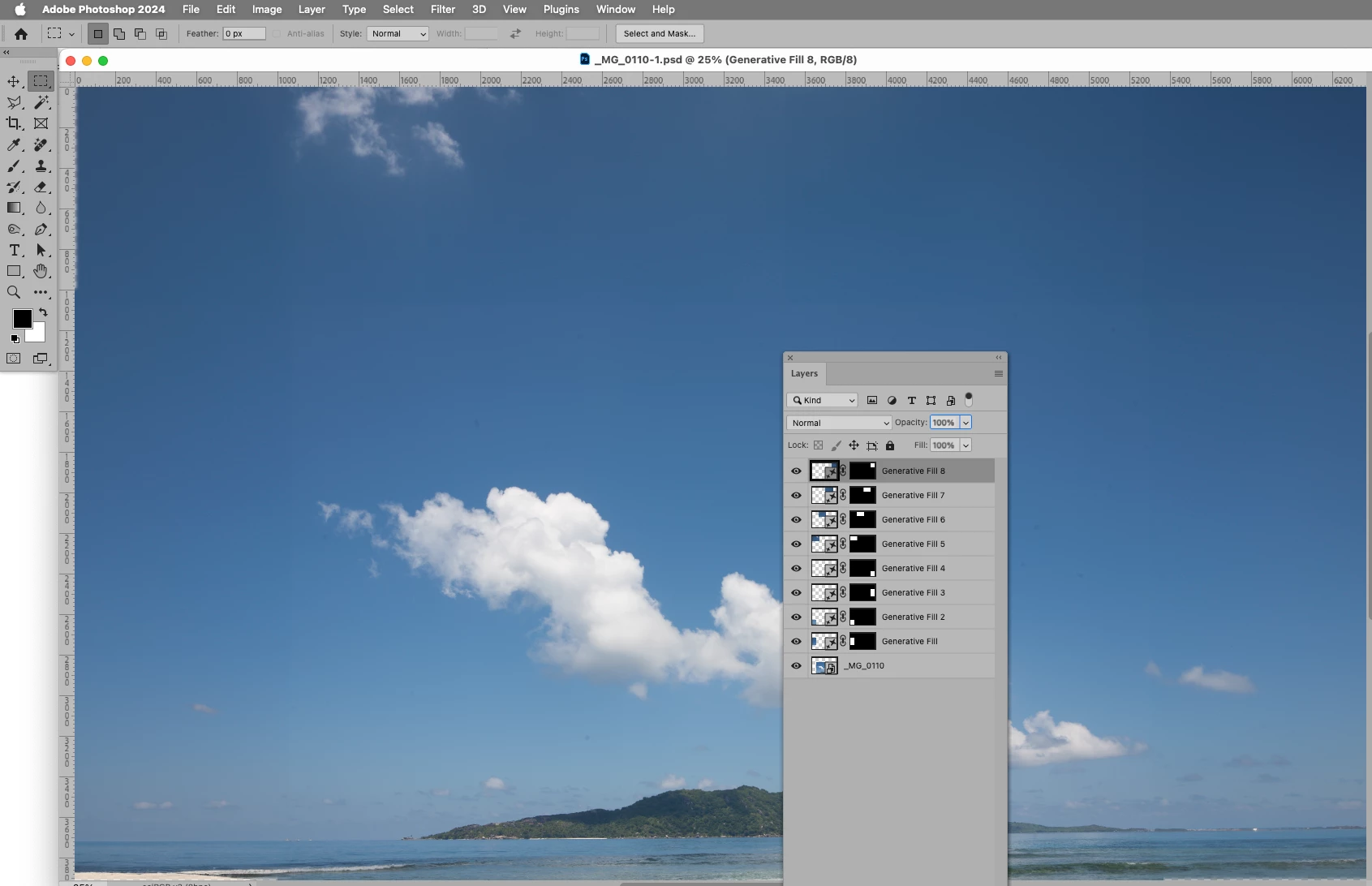
Task: Select the Eyedropper tool
Action: coord(14,144)
